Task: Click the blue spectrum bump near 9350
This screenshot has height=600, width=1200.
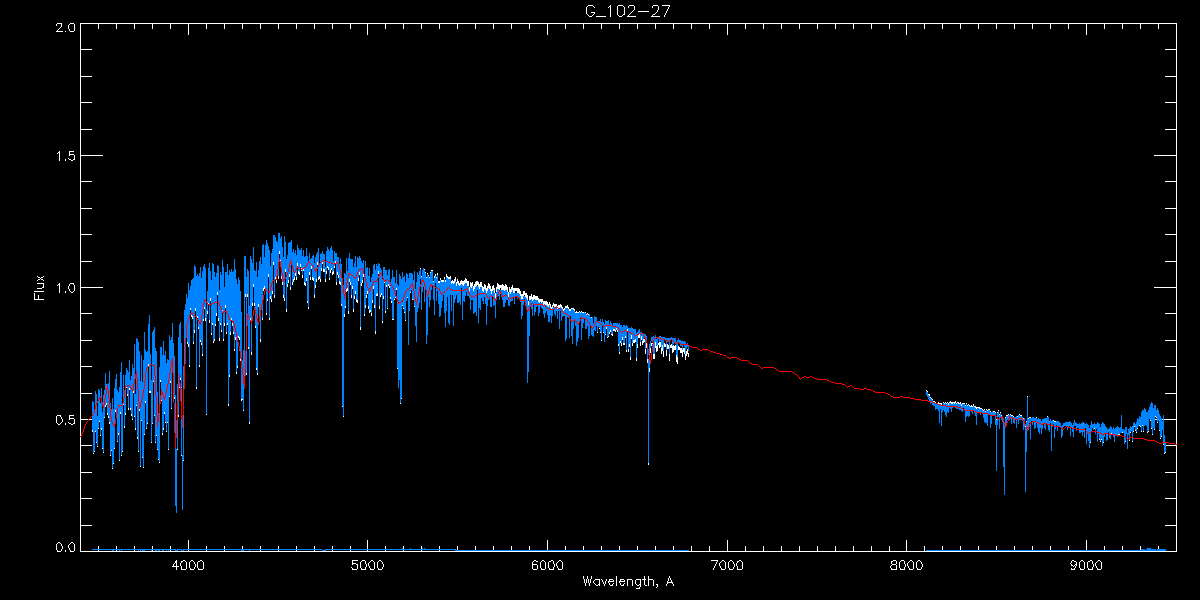Action: coord(1152,418)
